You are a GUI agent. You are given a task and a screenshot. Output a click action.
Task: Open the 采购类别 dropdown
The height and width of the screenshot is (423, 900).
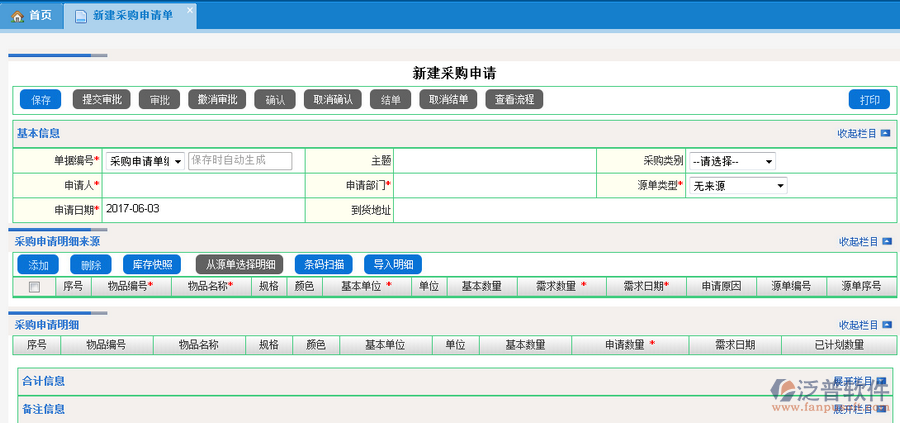pyautogui.click(x=731, y=161)
